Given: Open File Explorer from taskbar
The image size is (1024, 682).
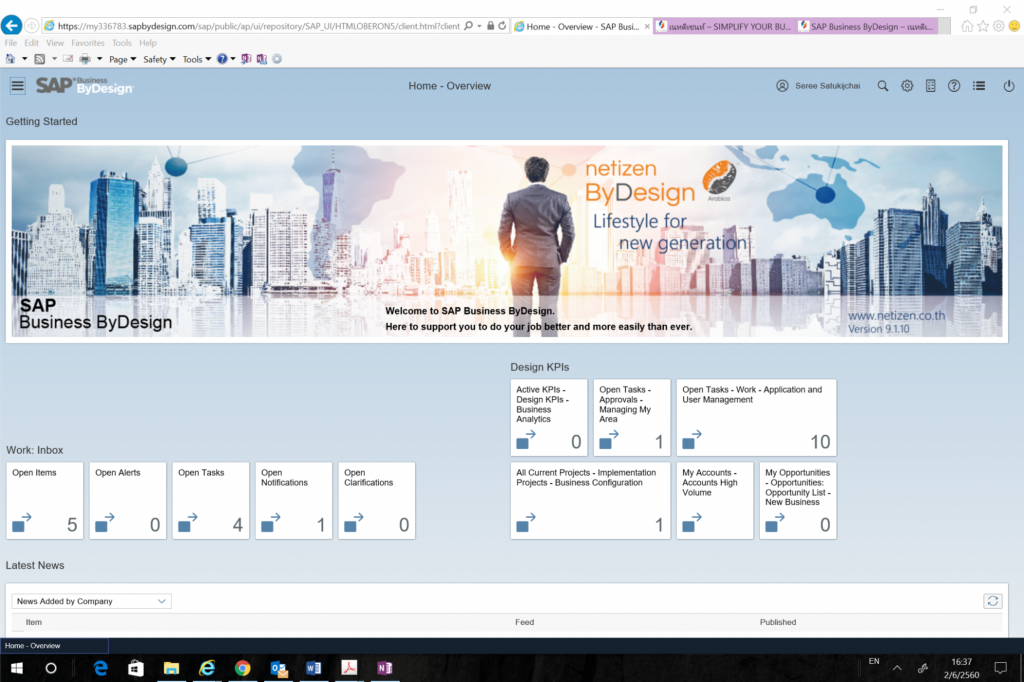Looking at the screenshot, I should [x=171, y=668].
